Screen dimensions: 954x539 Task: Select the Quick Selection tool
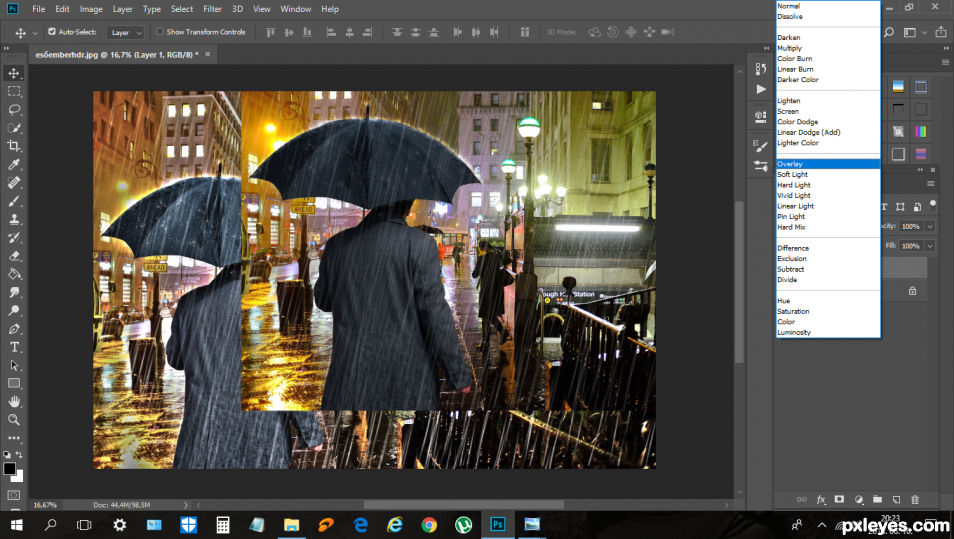[13, 128]
